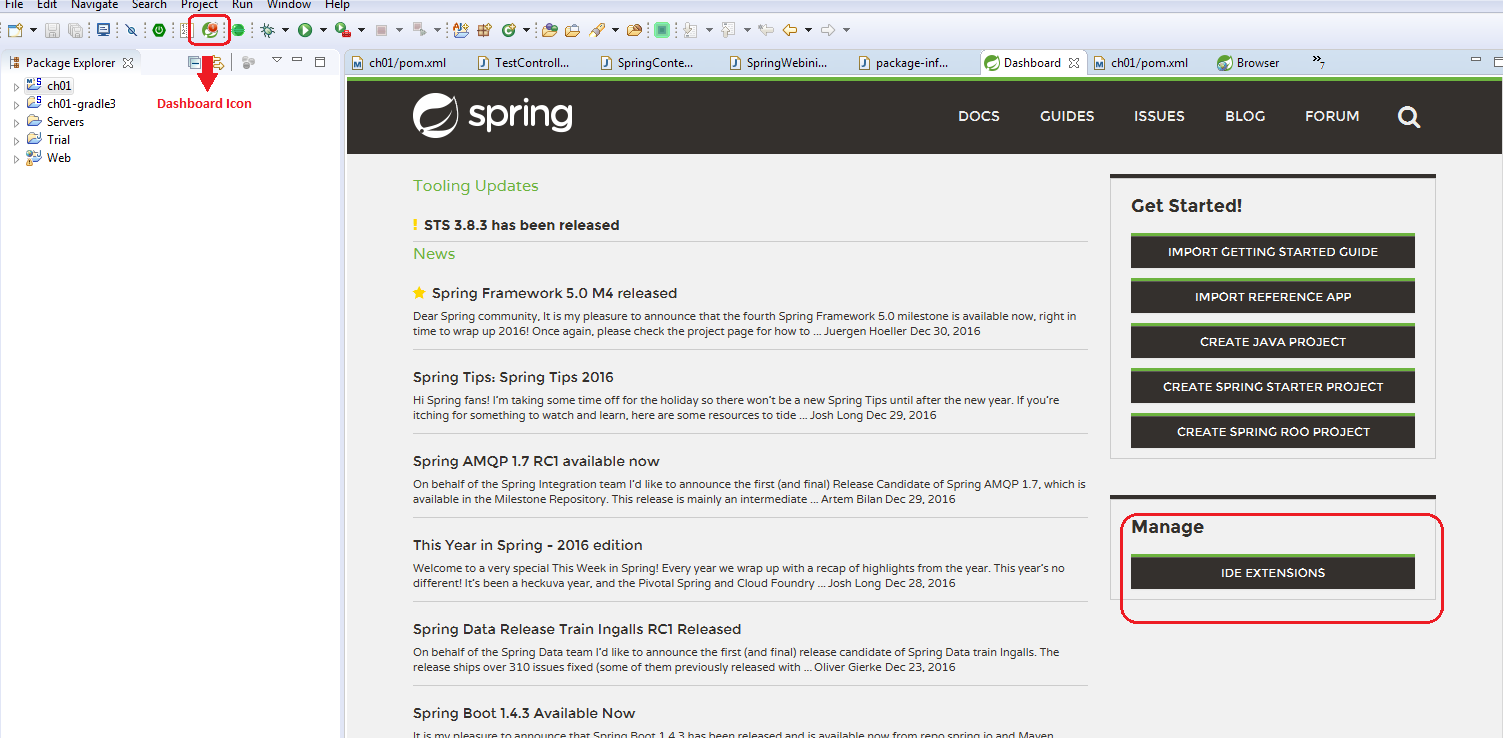Click the back navigation yellow arrow

click(x=790, y=30)
